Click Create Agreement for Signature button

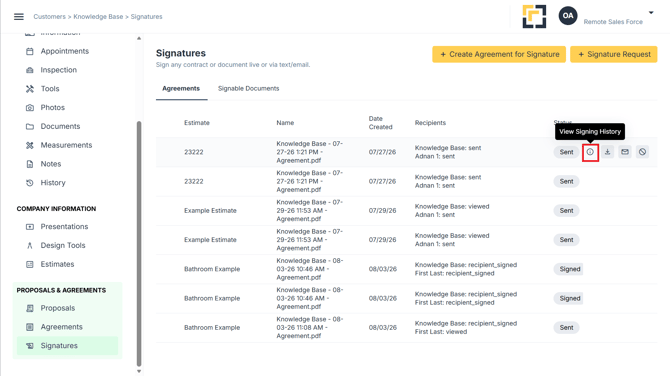pyautogui.click(x=499, y=54)
